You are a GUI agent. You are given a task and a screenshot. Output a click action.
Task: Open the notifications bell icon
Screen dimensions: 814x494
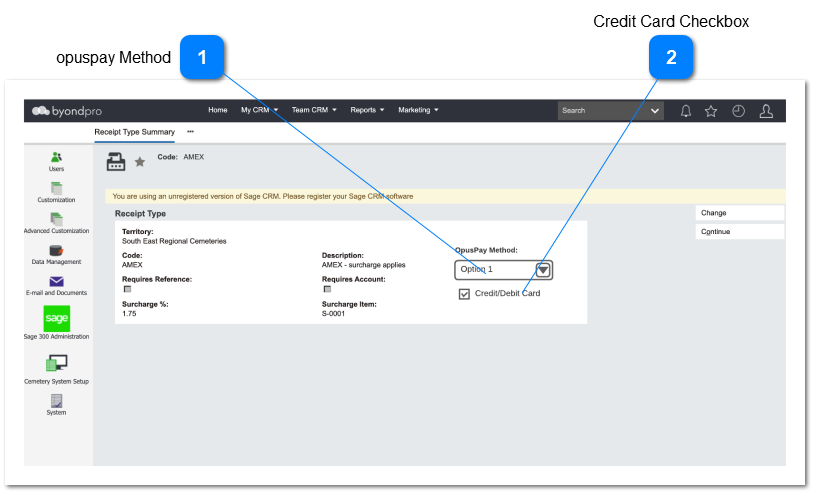tap(686, 111)
